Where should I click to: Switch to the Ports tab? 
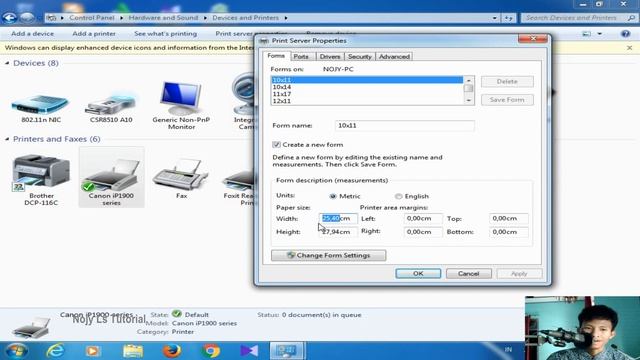(301, 57)
